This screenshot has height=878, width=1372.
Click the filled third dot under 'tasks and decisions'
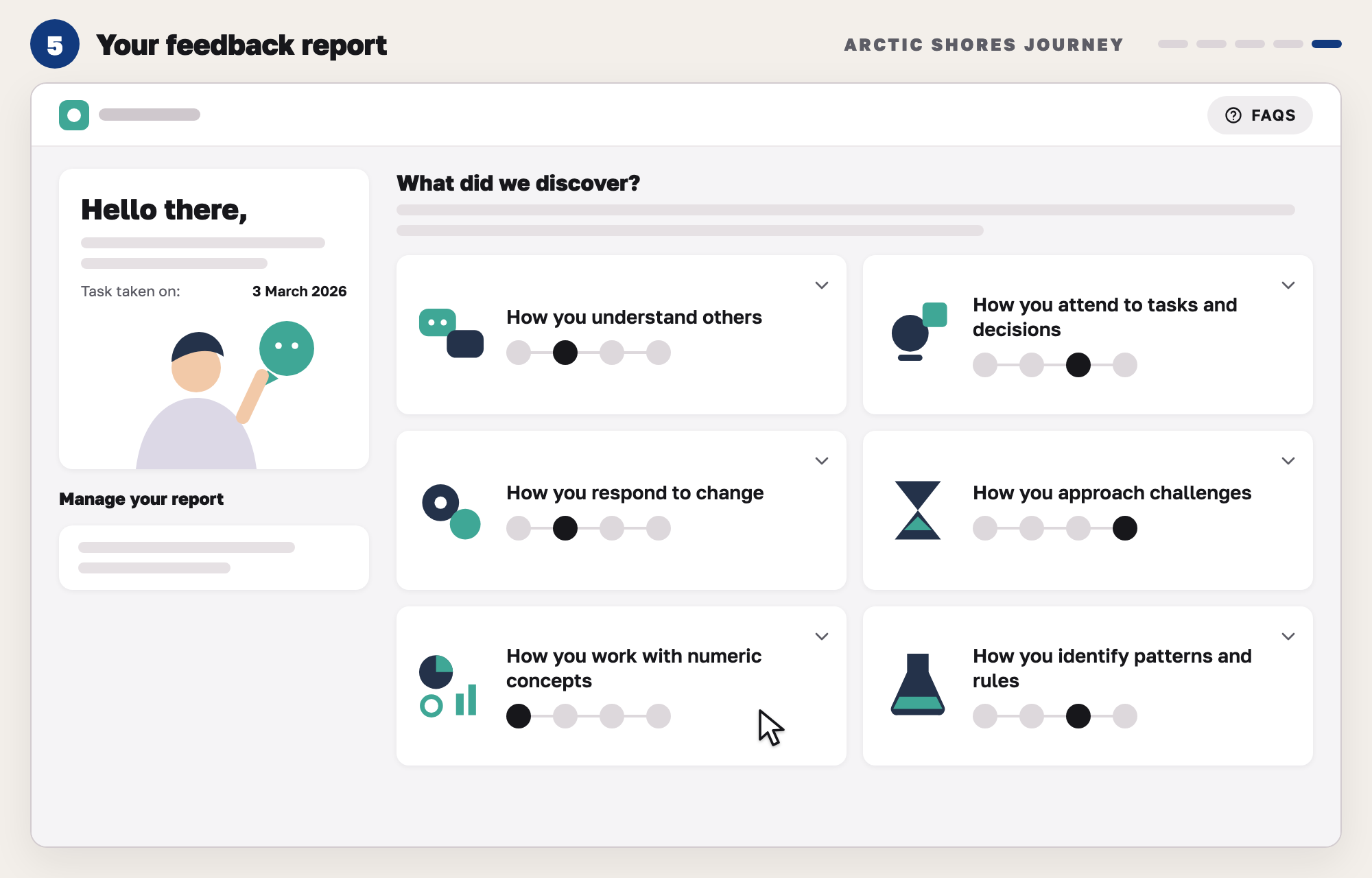tap(1078, 365)
